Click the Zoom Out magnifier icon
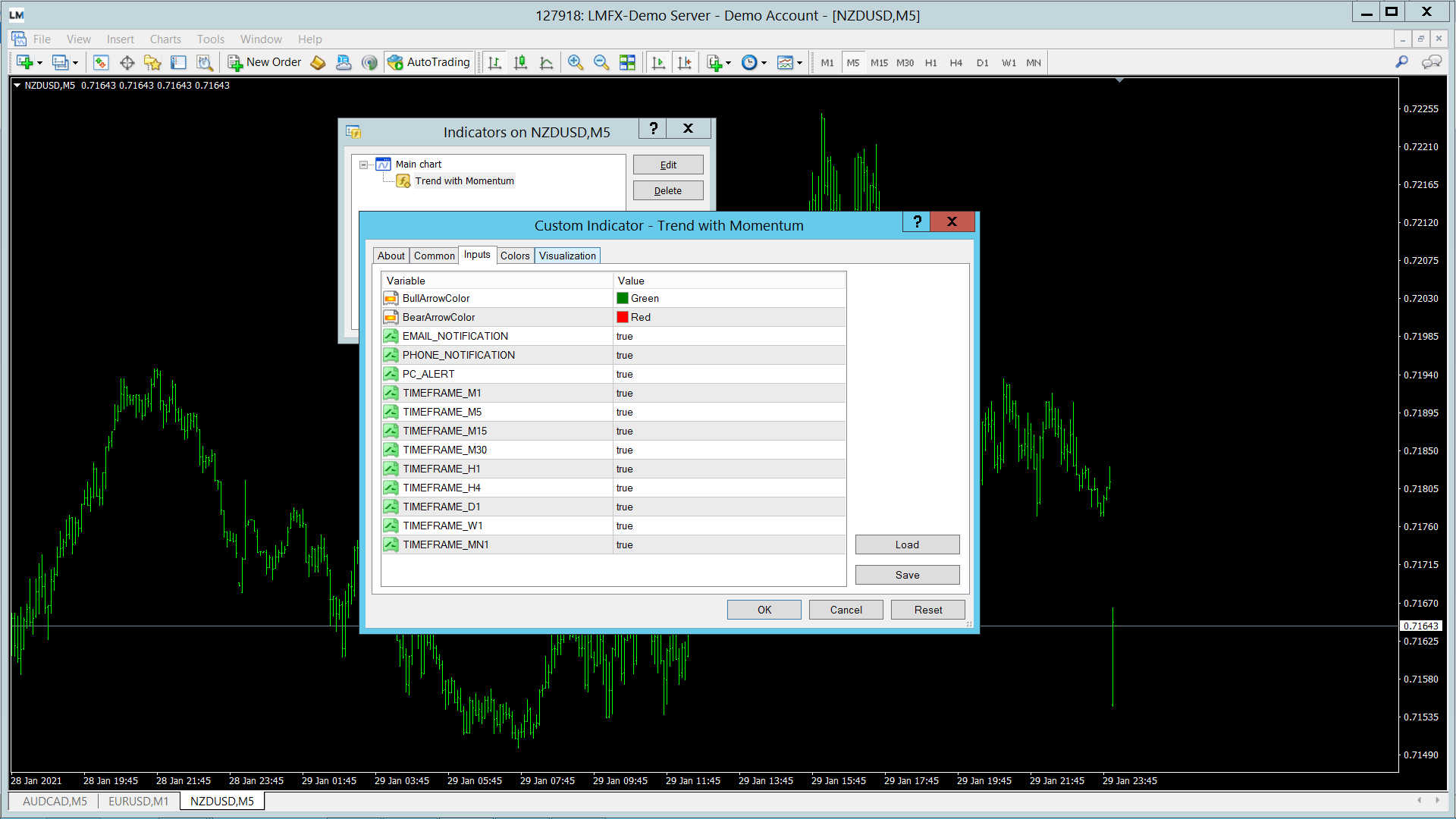This screenshot has height=819, width=1456. click(x=601, y=63)
